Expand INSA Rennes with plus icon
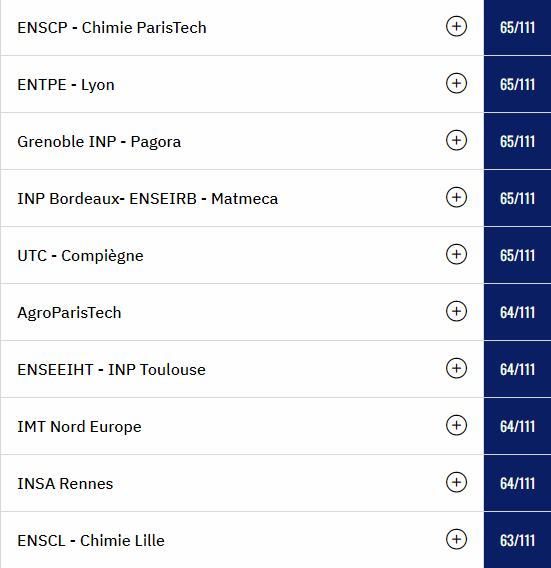551x568 pixels. 456,482
